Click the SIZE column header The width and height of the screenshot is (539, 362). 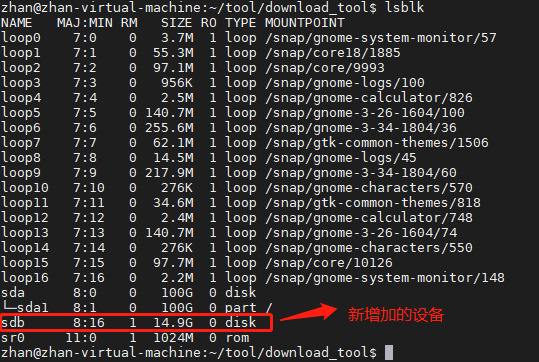coord(176,23)
